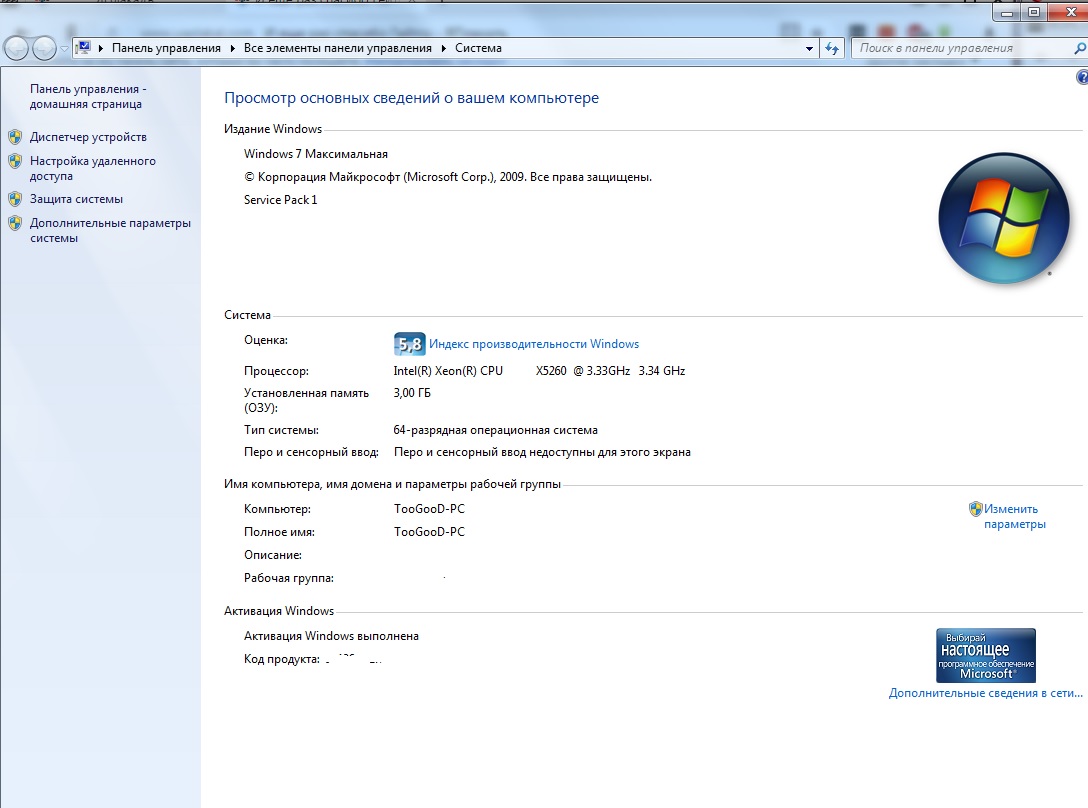Open Защита системы link

[76, 199]
